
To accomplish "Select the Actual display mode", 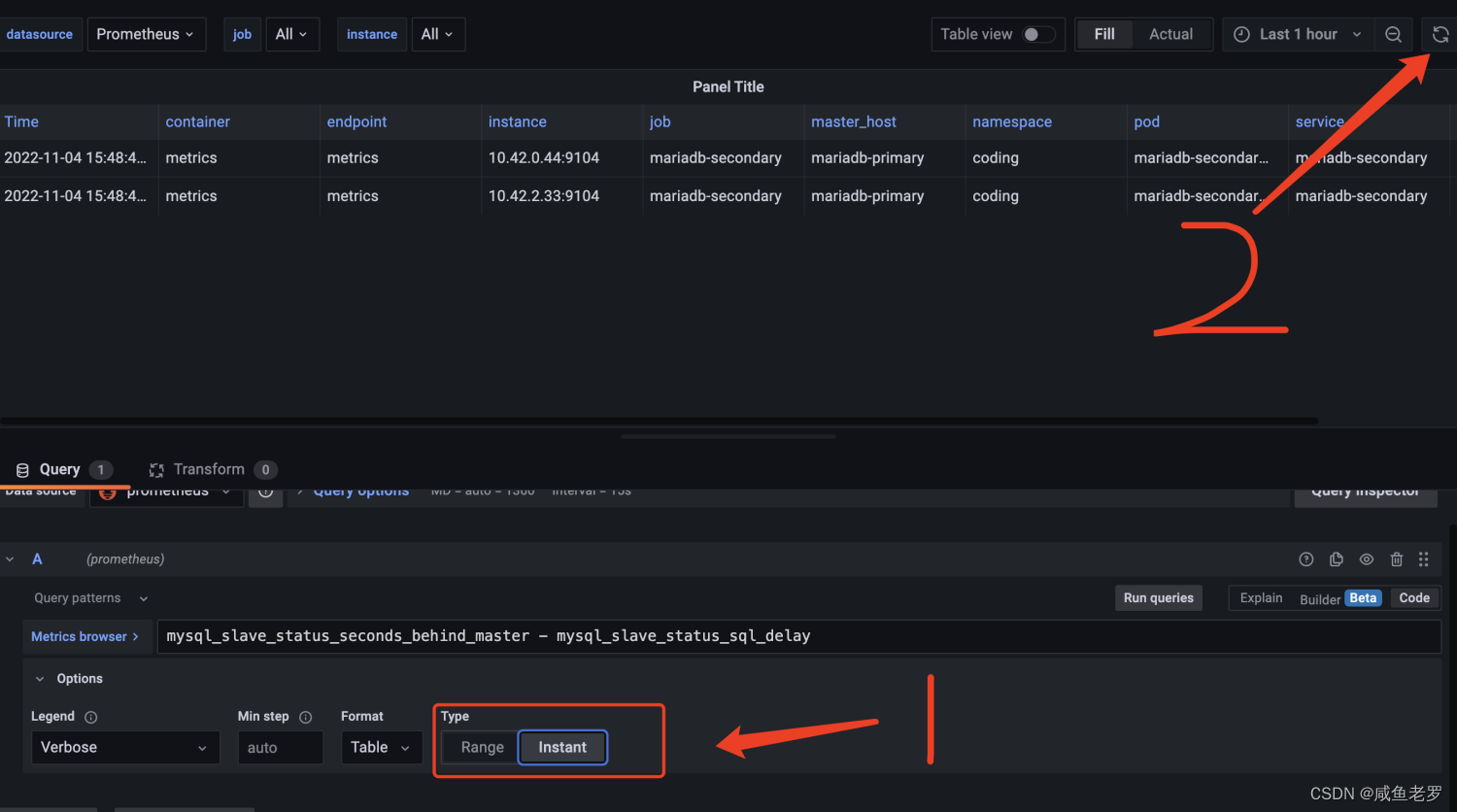I will pyautogui.click(x=1170, y=34).
